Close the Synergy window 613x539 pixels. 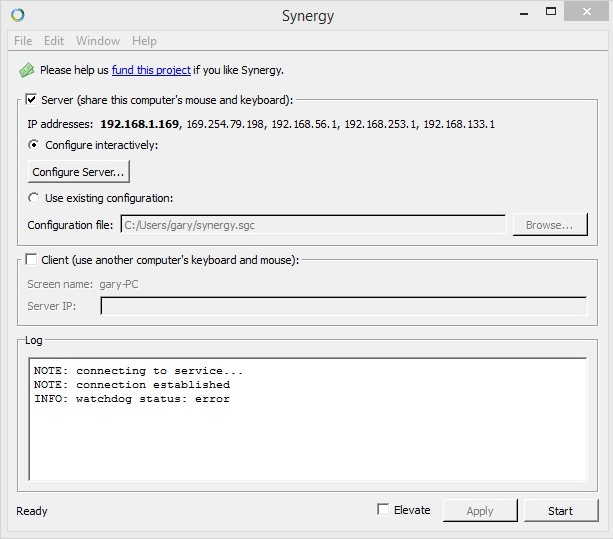click(x=587, y=12)
